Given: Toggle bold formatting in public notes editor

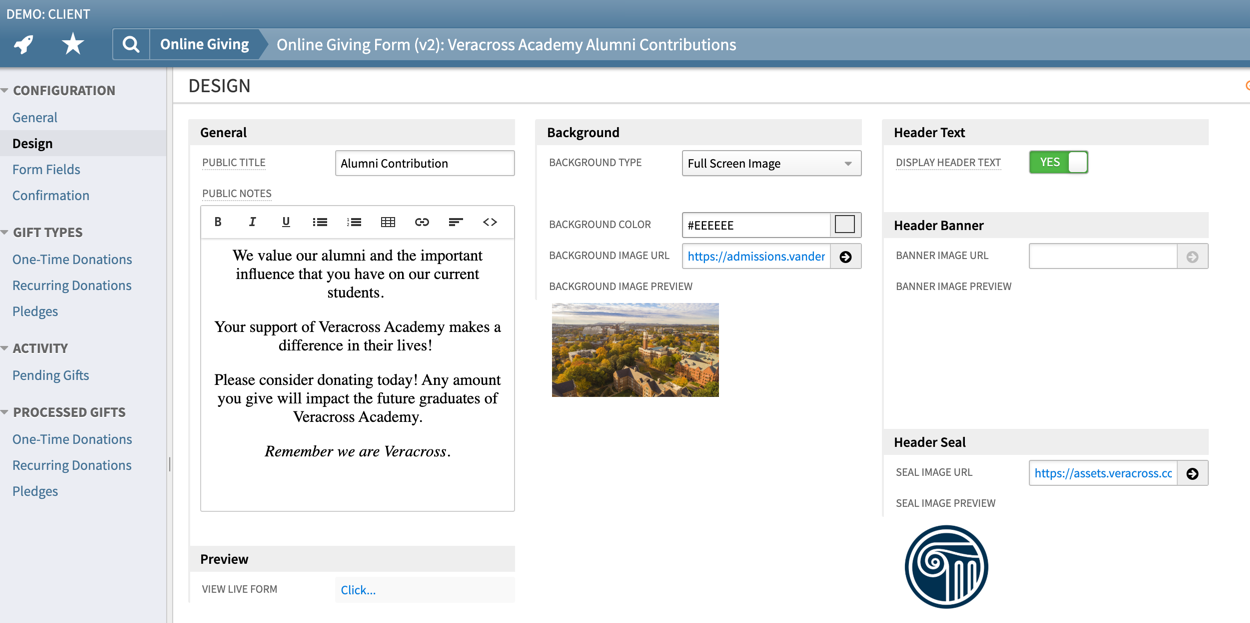Looking at the screenshot, I should (x=218, y=222).
